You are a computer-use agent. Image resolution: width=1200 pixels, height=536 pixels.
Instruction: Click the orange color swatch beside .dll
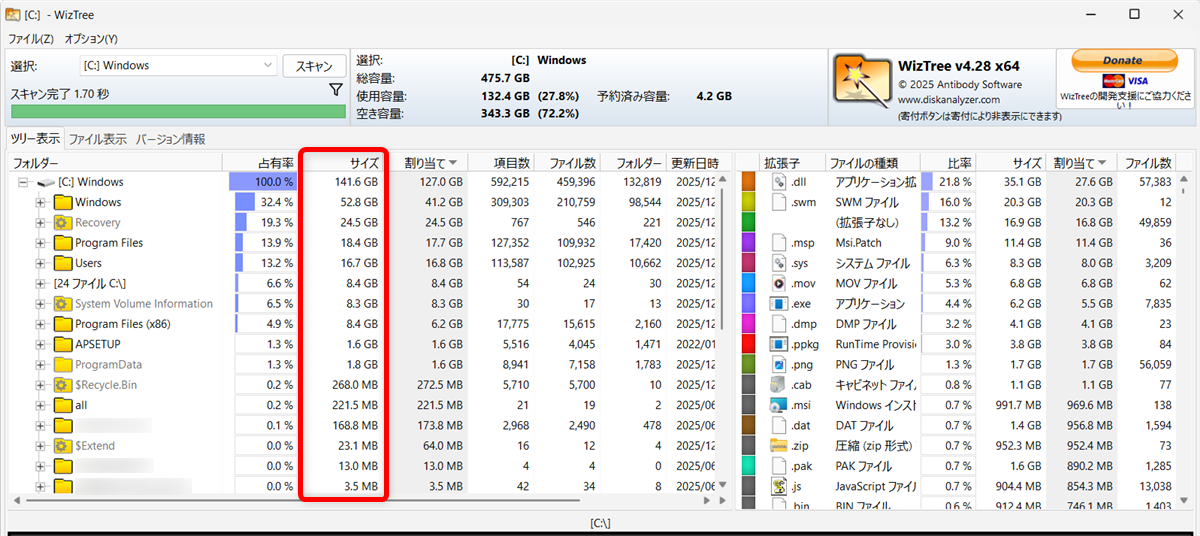point(747,182)
